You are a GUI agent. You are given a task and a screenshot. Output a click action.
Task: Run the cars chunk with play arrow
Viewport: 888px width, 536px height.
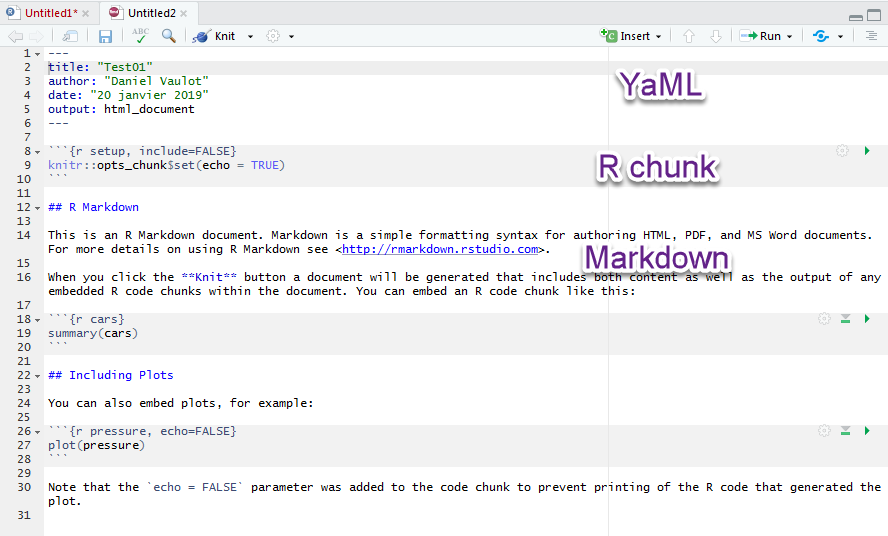coord(866,319)
